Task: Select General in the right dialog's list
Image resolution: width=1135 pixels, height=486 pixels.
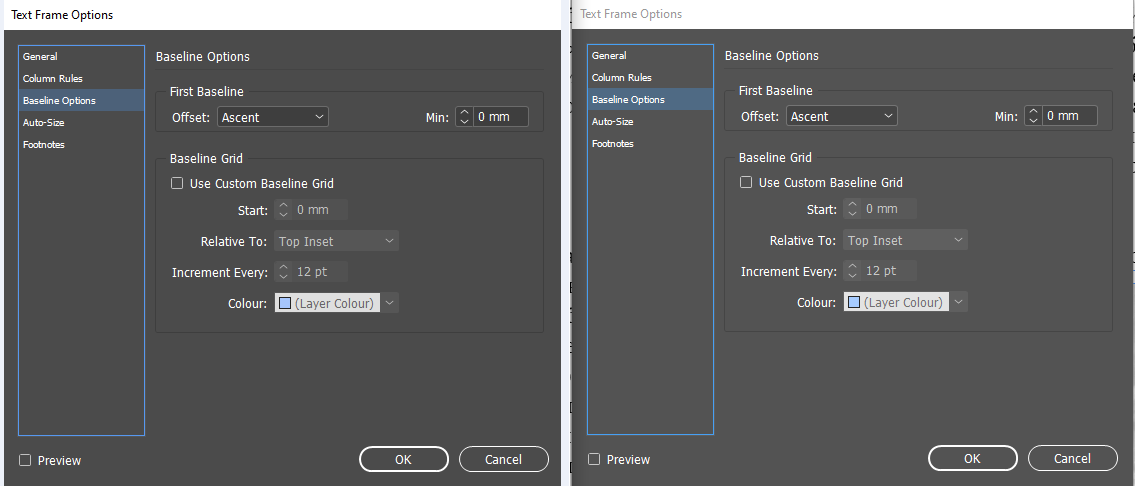Action: coord(609,55)
